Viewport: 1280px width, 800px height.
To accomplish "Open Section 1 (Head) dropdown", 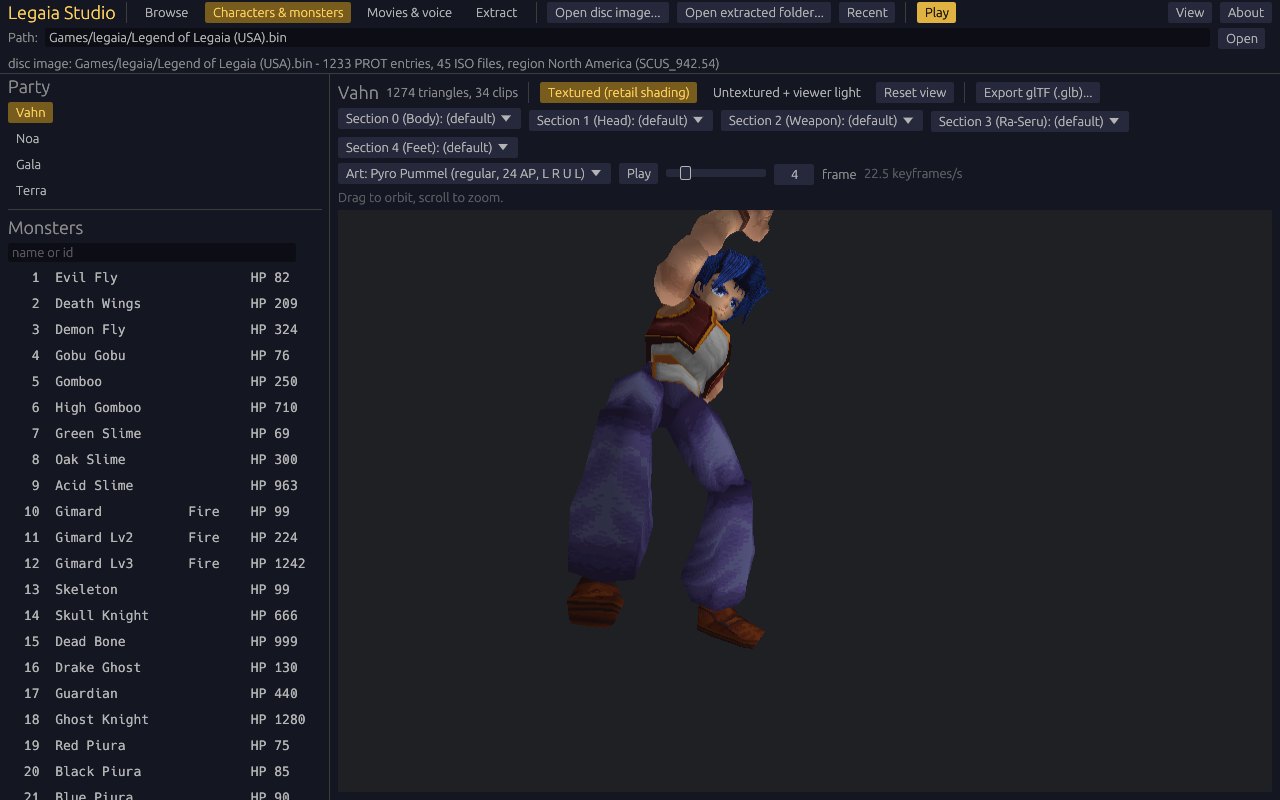I will tap(620, 120).
